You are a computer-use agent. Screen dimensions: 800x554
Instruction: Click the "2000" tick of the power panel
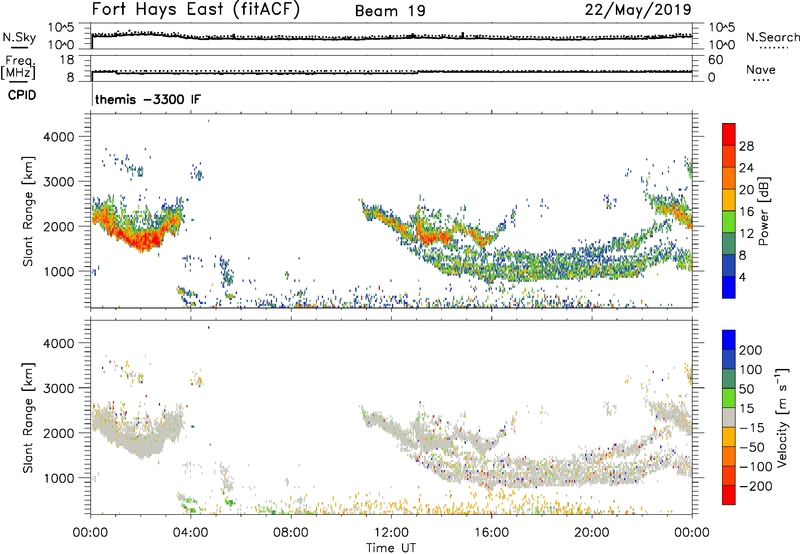(x=58, y=226)
